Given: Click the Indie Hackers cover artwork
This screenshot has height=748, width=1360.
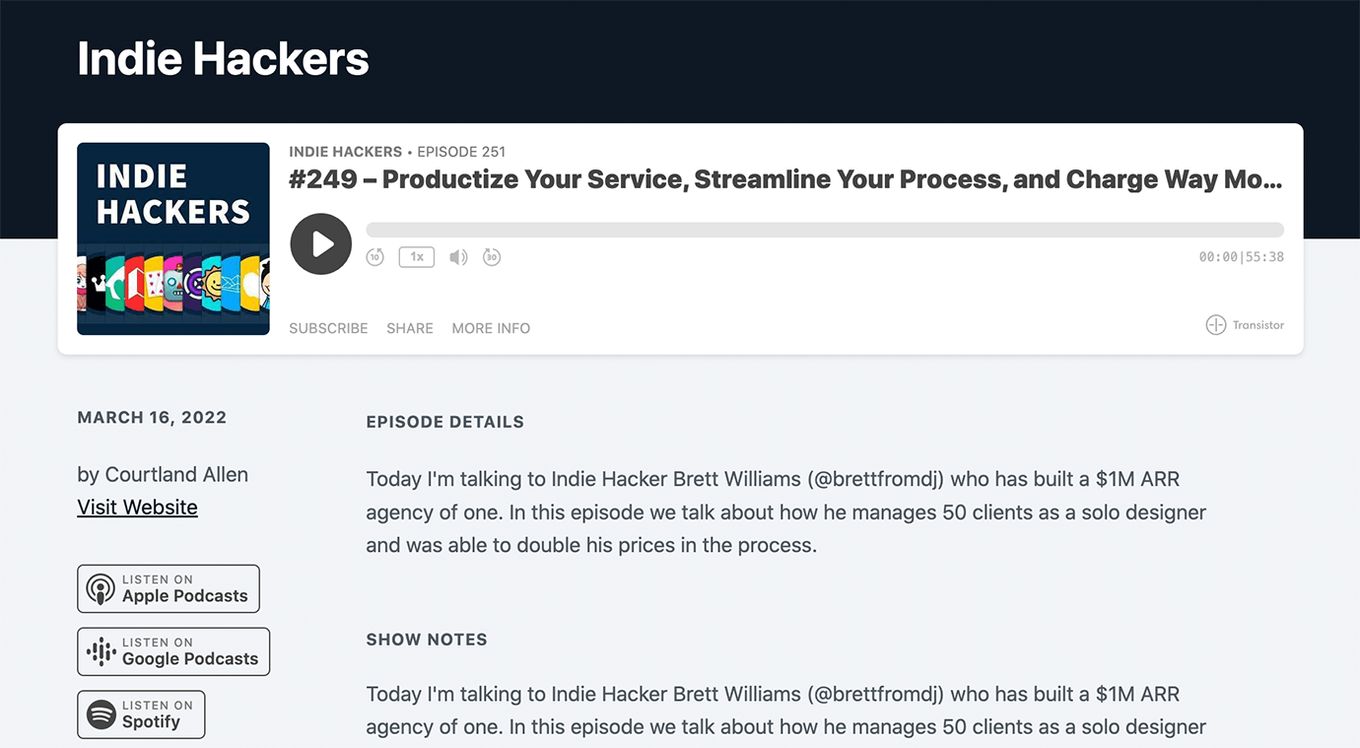Looking at the screenshot, I should pos(173,239).
